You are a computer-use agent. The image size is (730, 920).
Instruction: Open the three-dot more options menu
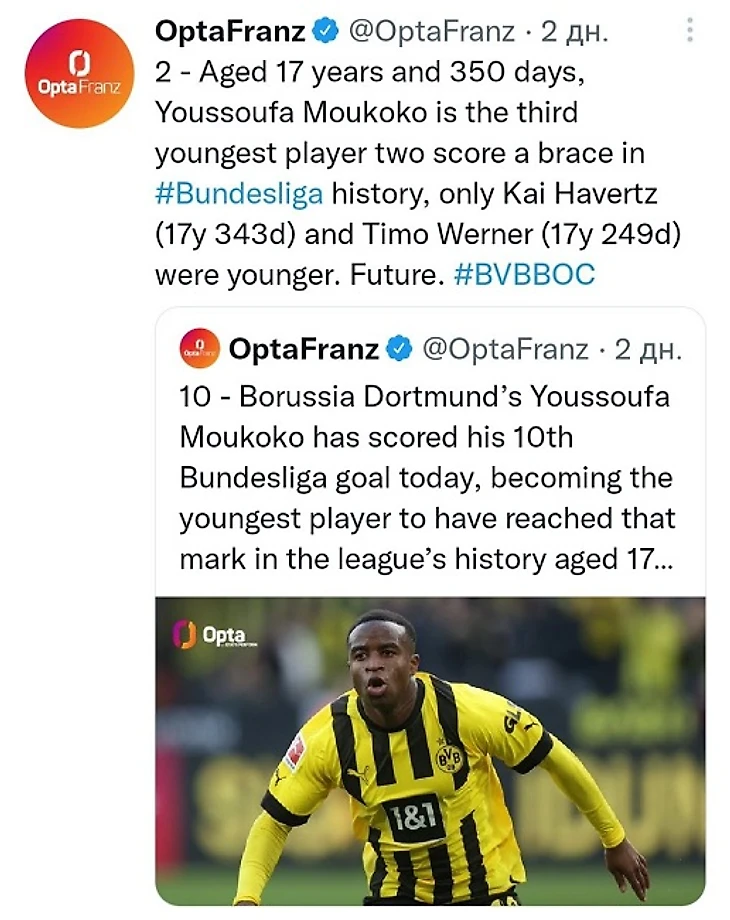tap(690, 29)
